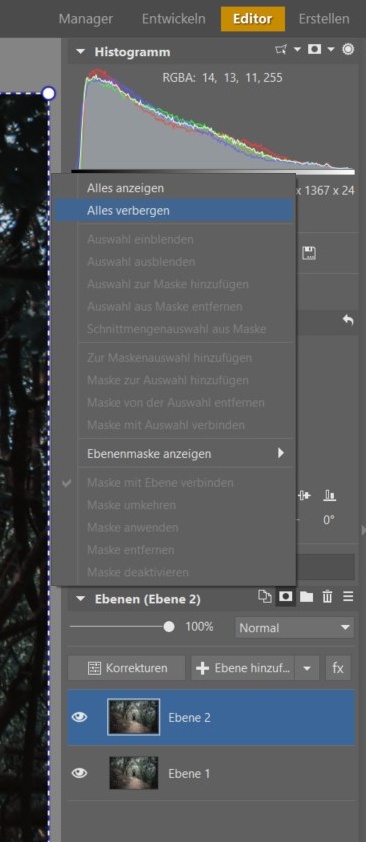Click the duplicate layer icon

(x=265, y=597)
